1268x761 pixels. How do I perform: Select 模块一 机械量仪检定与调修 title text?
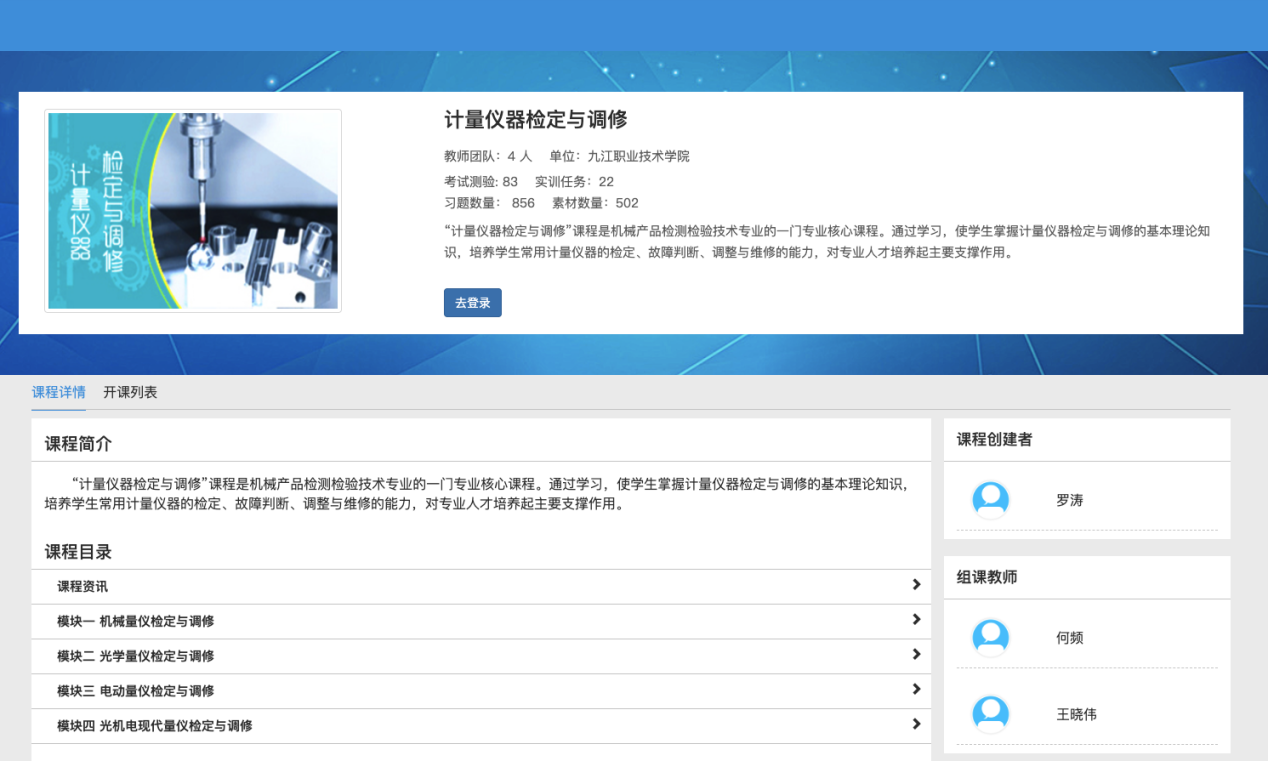tap(135, 622)
